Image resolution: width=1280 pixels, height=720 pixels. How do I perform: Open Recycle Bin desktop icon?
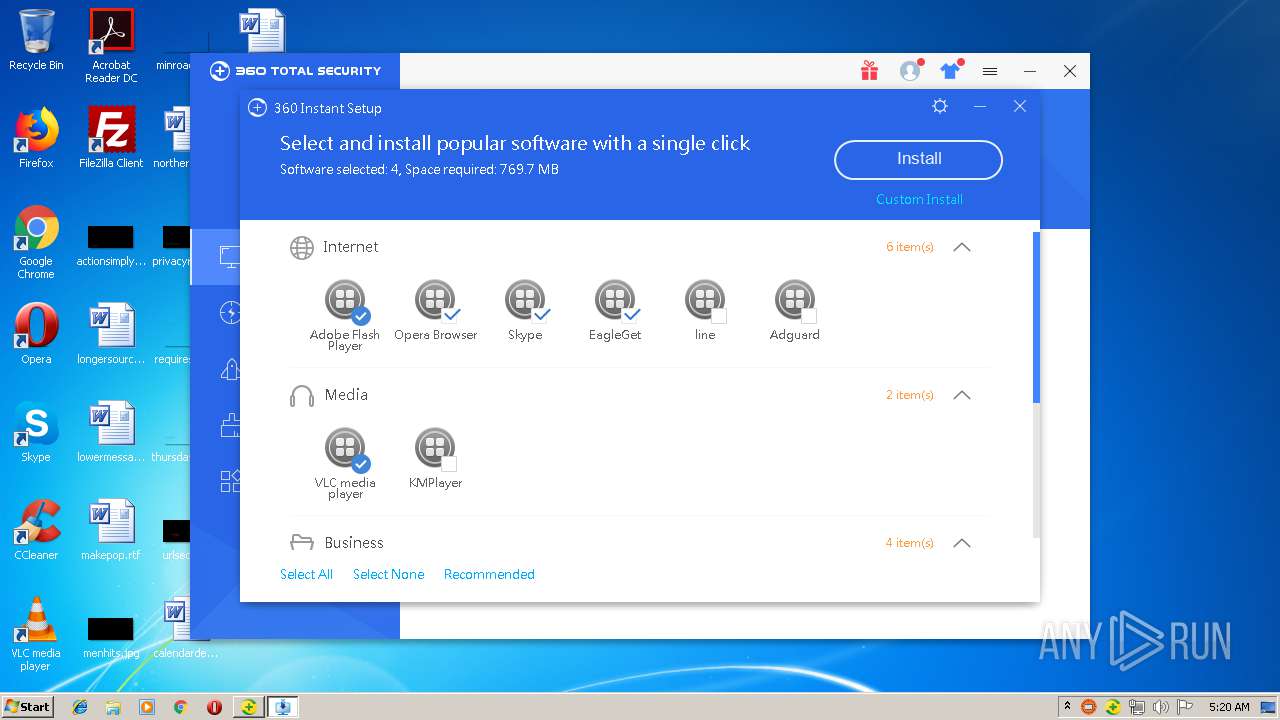coord(36,40)
